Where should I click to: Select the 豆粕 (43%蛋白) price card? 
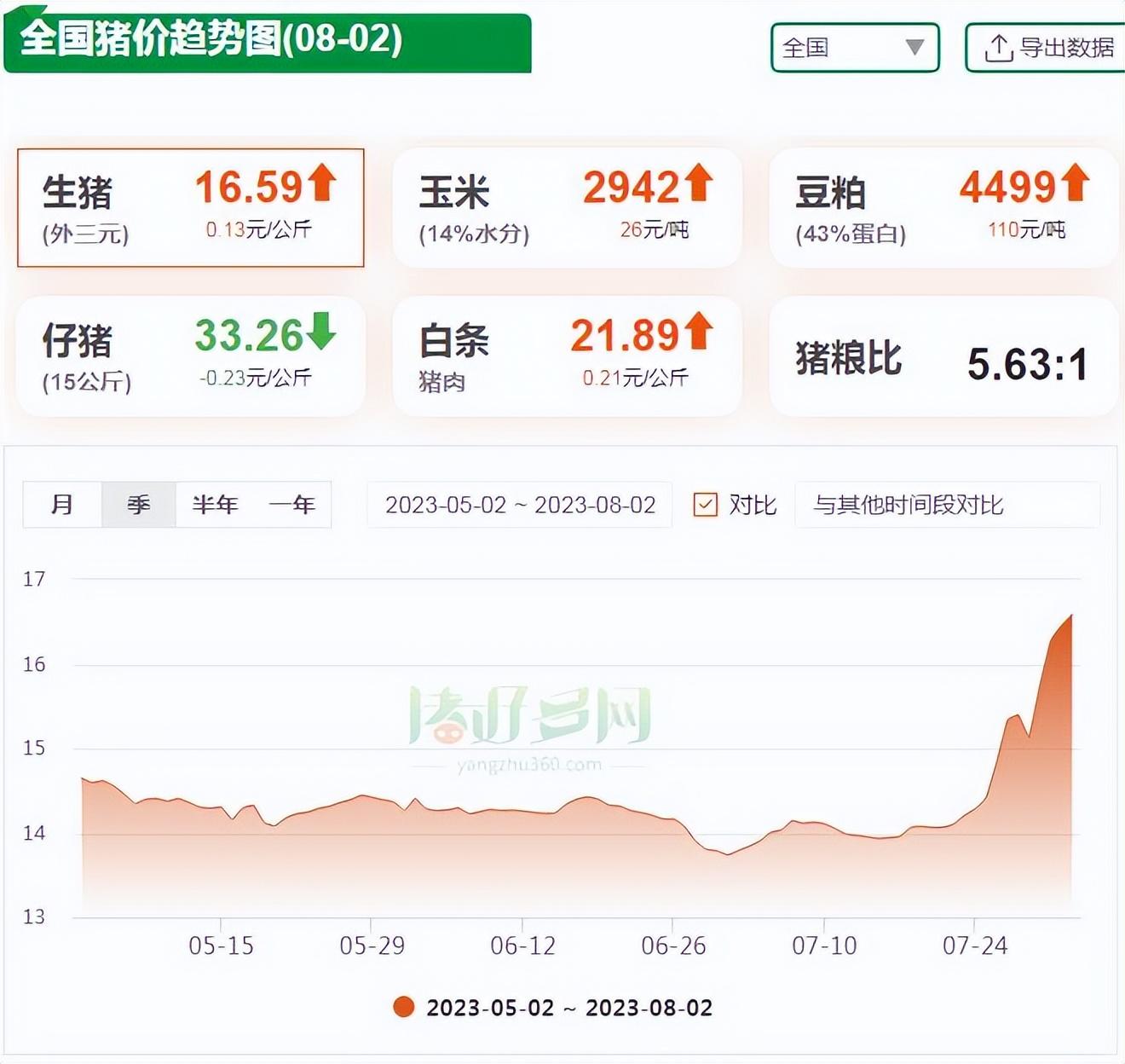pyautogui.click(x=943, y=207)
